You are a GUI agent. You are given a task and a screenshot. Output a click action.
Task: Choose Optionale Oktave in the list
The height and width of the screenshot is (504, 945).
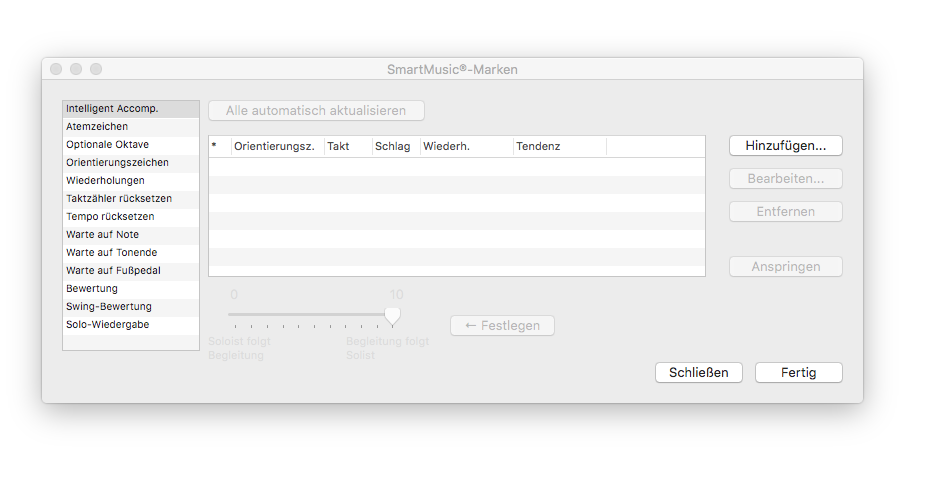131,145
